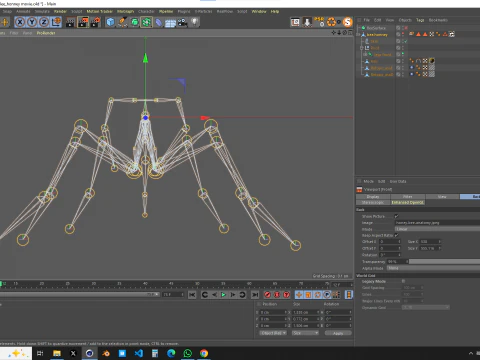Click the orange circular arrows plugin icon

coord(331,22)
